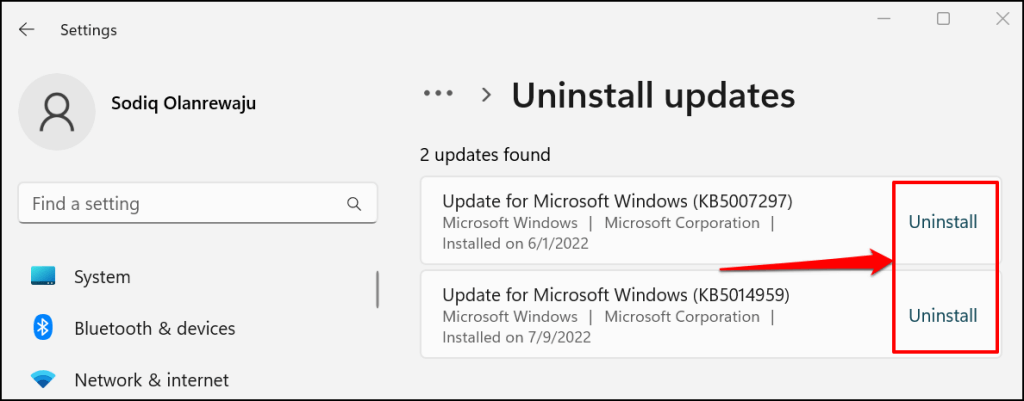The height and width of the screenshot is (401, 1024).
Task: Expand the breadcrumb ellipsis menu
Action: click(x=438, y=94)
